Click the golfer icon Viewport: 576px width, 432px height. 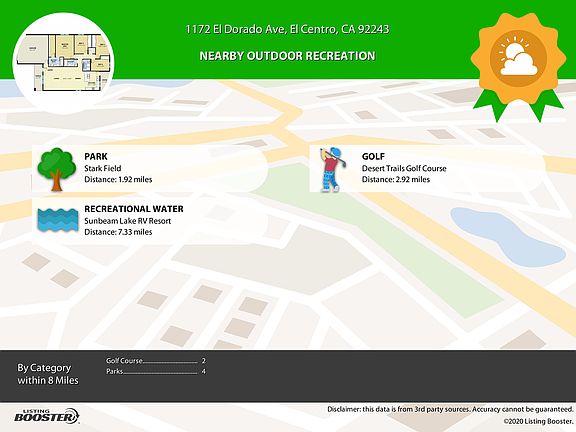click(332, 169)
